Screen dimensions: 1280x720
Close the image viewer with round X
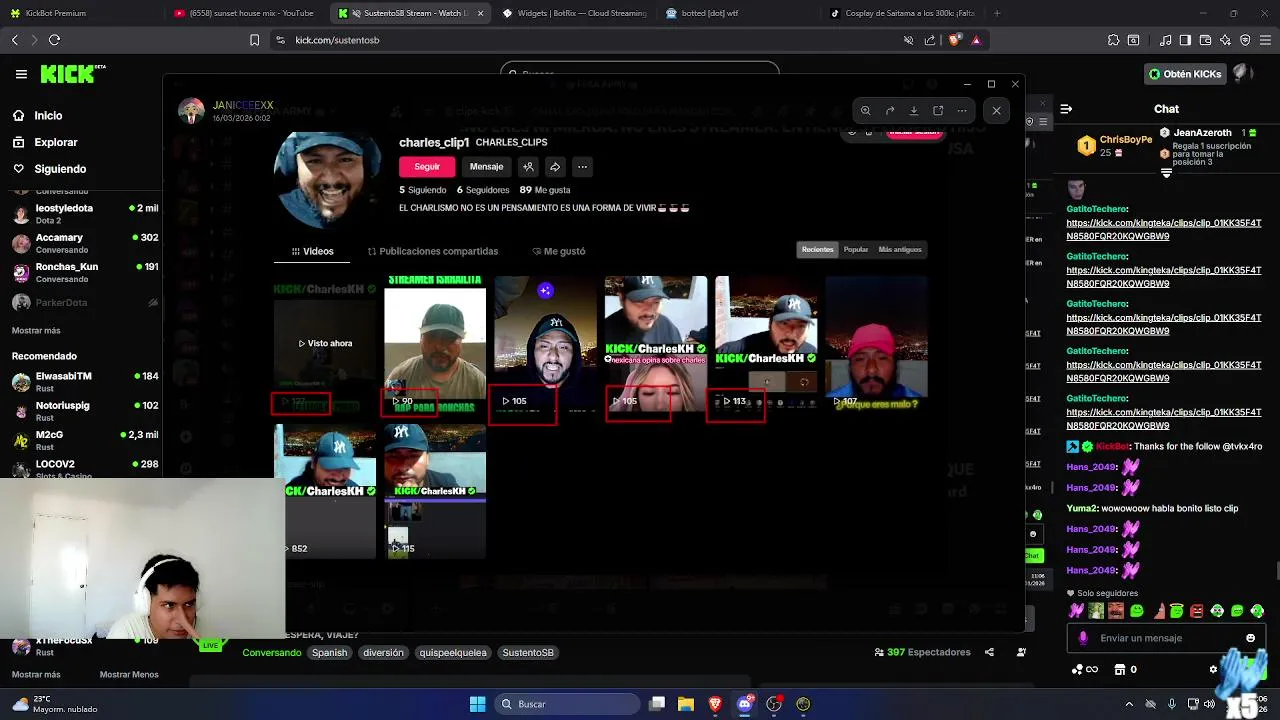996,111
